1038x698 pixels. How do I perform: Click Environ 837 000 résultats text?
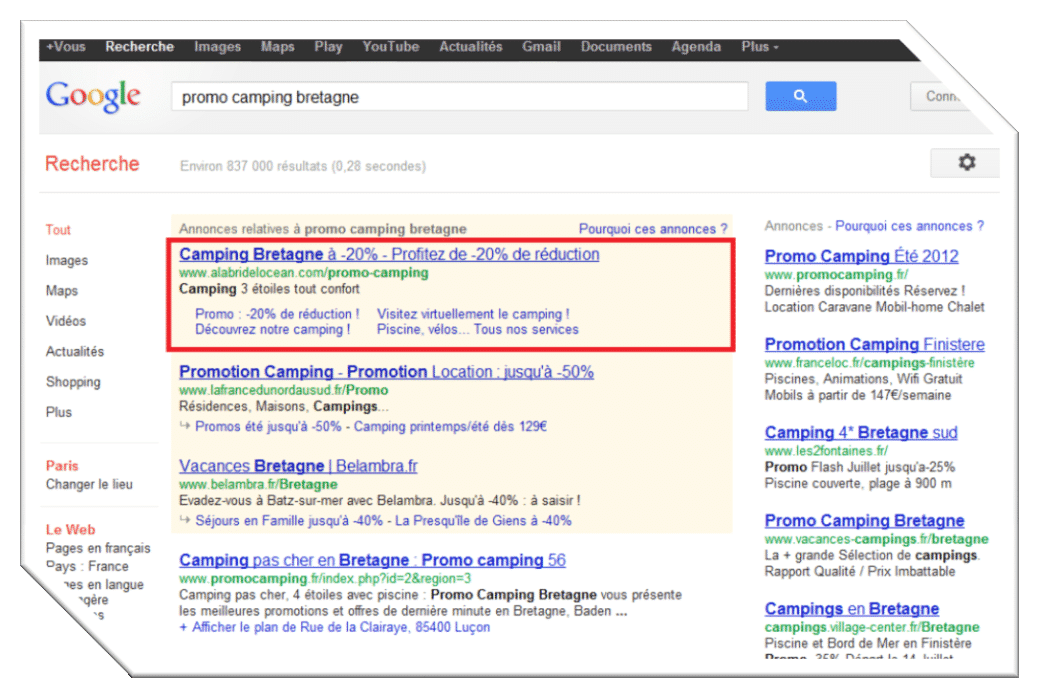coord(303,166)
